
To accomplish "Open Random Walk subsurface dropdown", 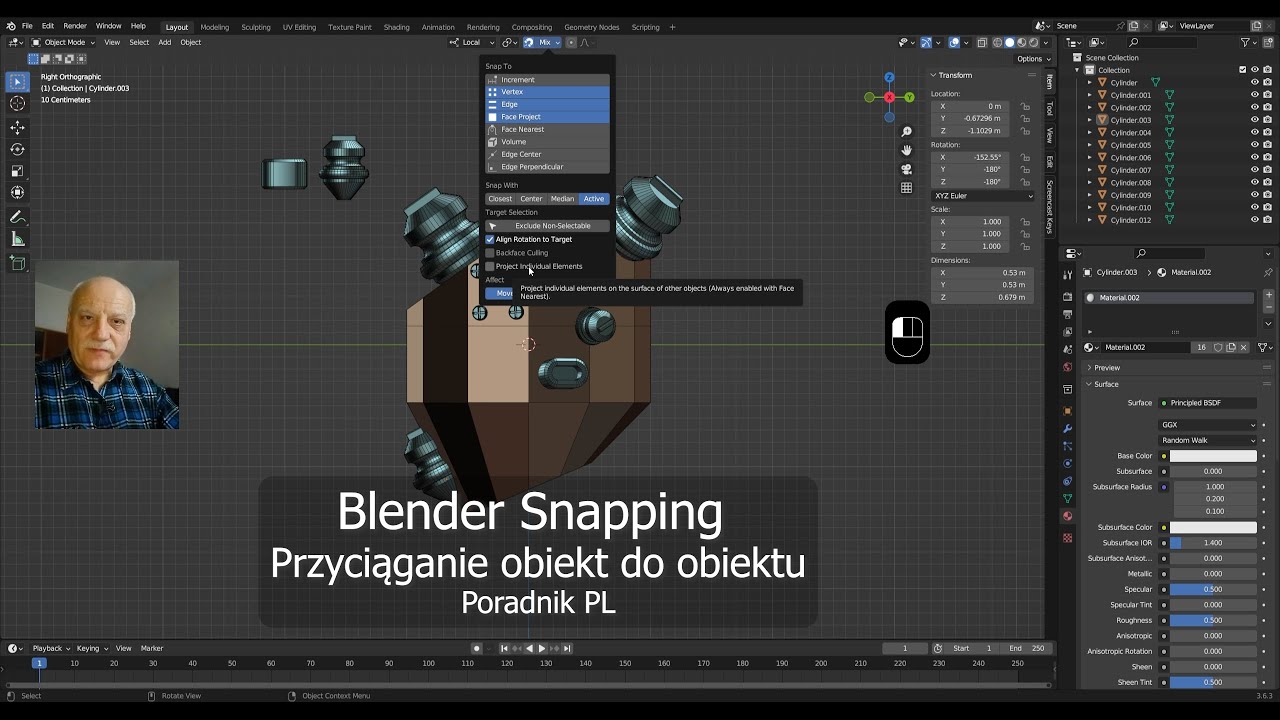I will (1208, 440).
